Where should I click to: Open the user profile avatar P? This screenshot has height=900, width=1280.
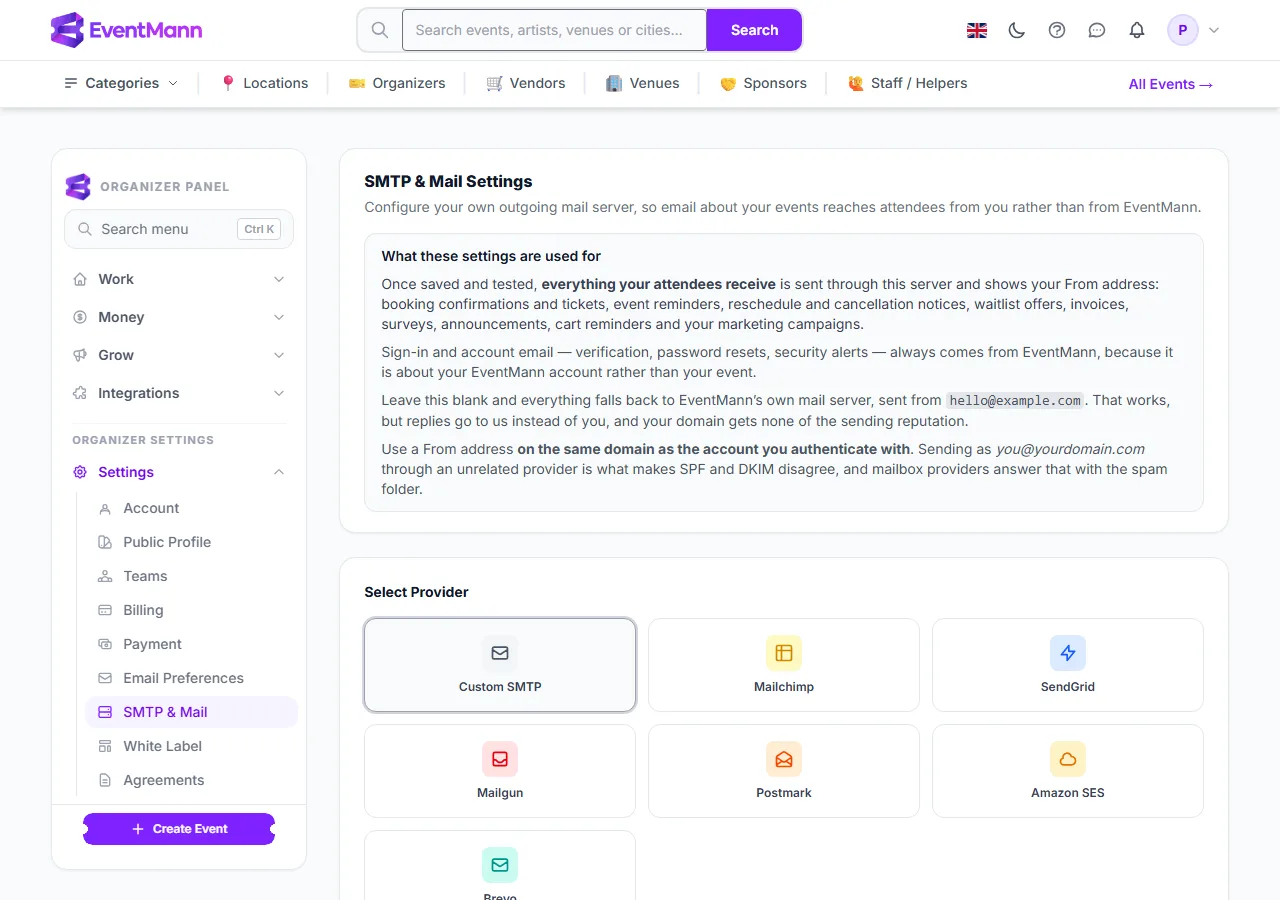1183,30
